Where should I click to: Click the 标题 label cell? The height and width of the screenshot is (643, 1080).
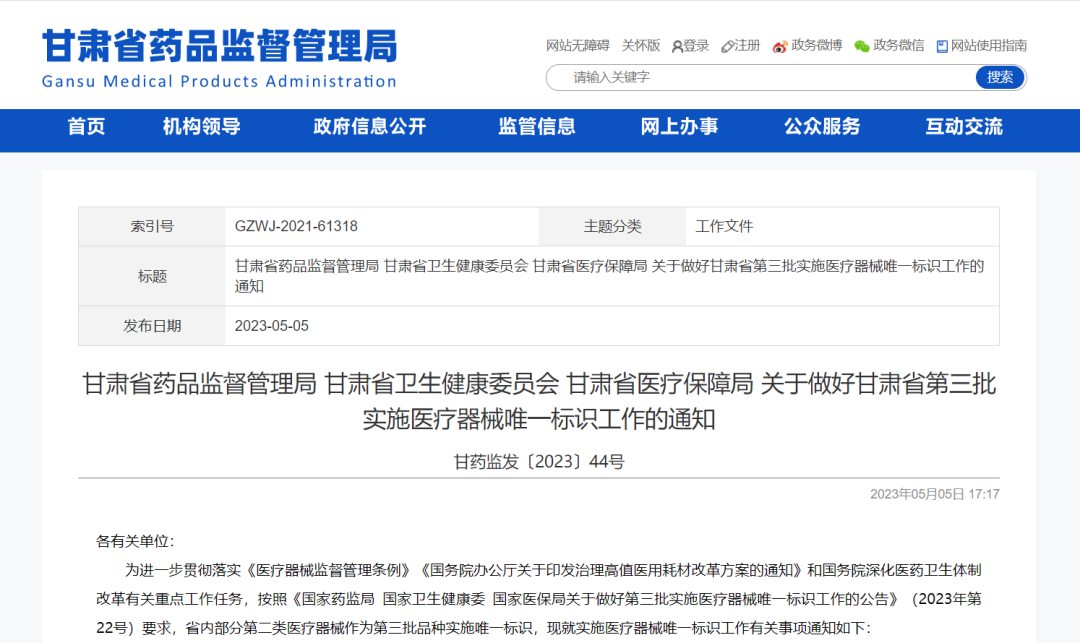(x=152, y=276)
